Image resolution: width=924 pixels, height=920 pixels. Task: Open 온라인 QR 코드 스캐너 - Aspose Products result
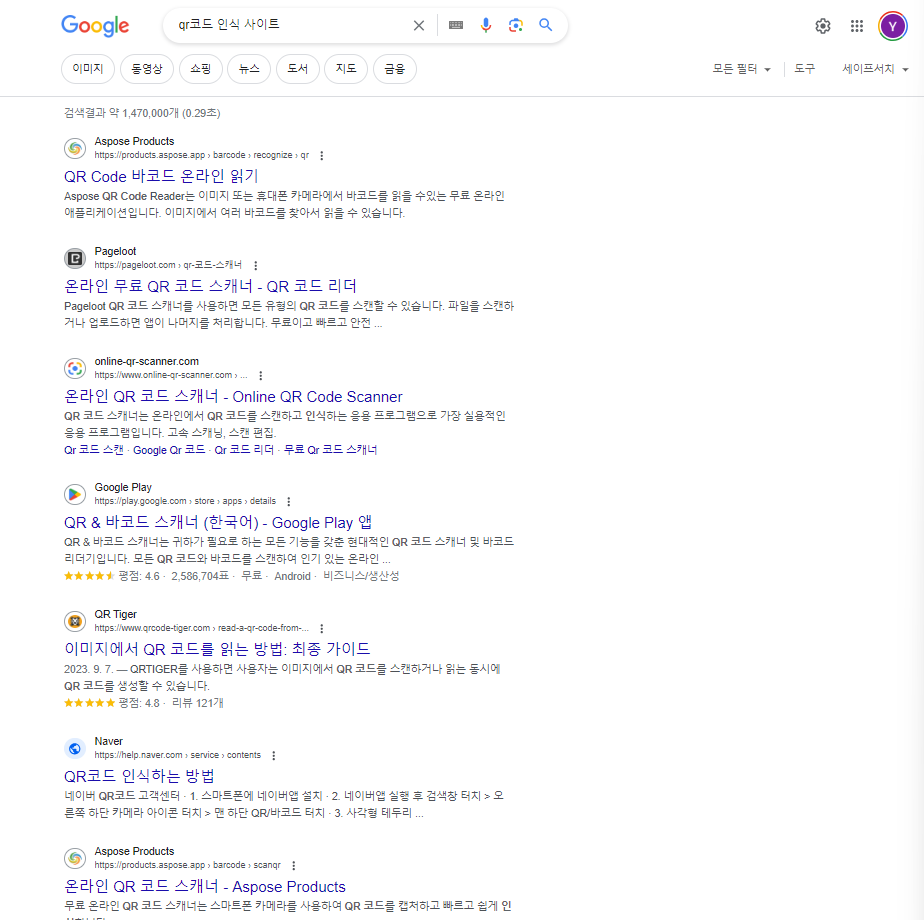(x=205, y=886)
